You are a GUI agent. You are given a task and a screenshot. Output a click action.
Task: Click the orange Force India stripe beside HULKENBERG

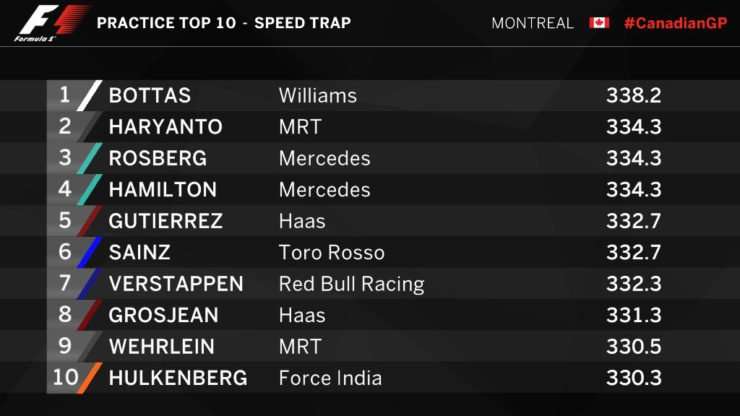(89, 378)
